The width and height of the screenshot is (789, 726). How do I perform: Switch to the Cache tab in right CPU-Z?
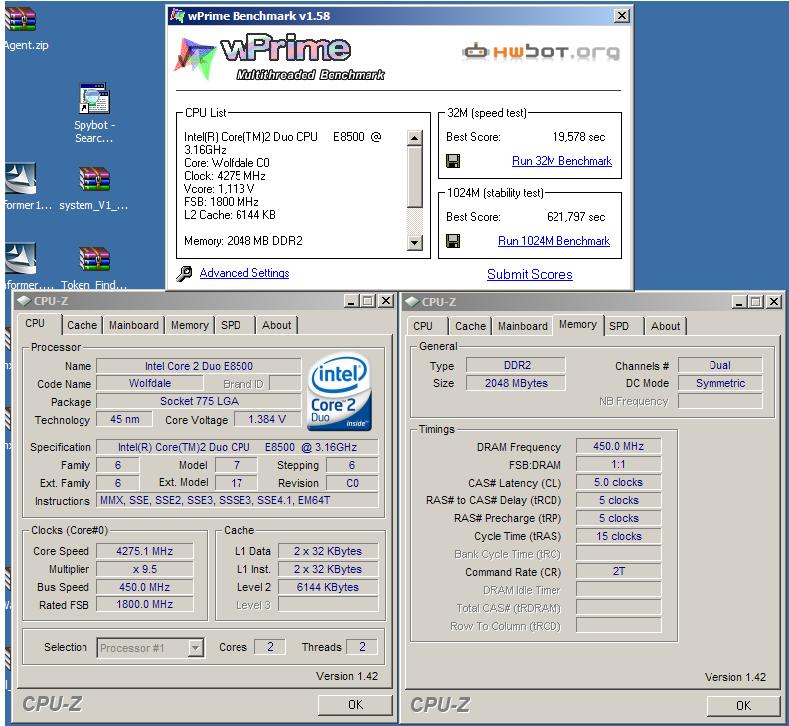tap(470, 326)
